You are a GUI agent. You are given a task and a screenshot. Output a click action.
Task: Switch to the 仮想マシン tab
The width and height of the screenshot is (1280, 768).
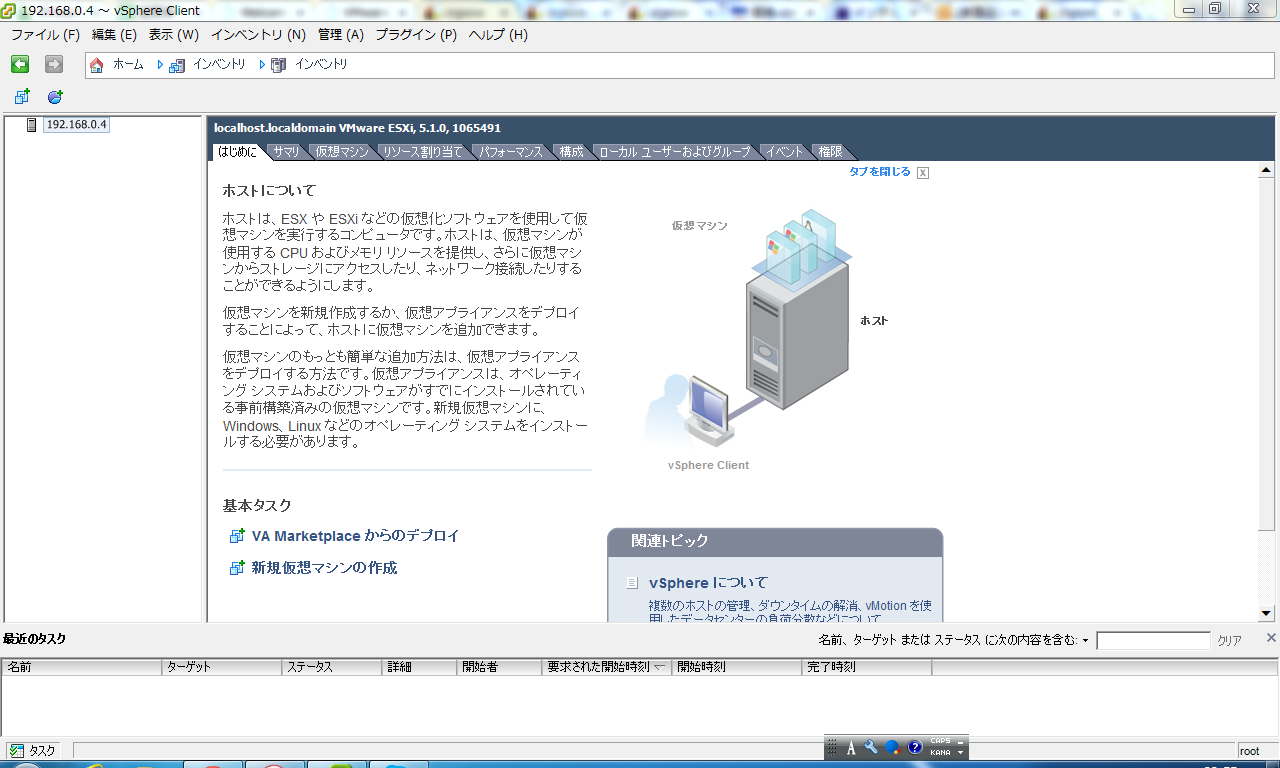click(x=342, y=152)
